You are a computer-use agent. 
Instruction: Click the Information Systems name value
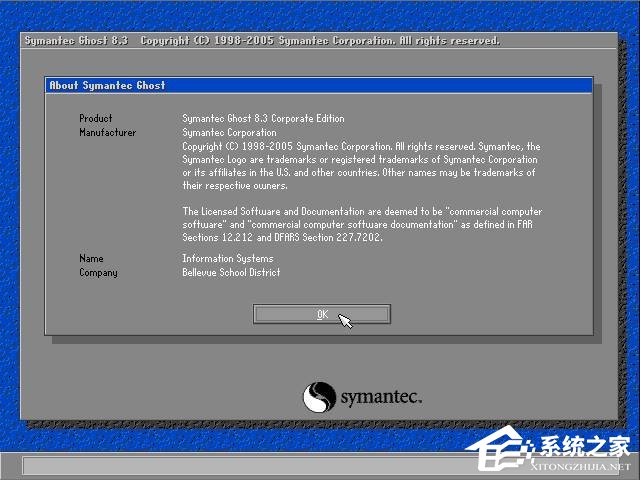[x=227, y=259]
